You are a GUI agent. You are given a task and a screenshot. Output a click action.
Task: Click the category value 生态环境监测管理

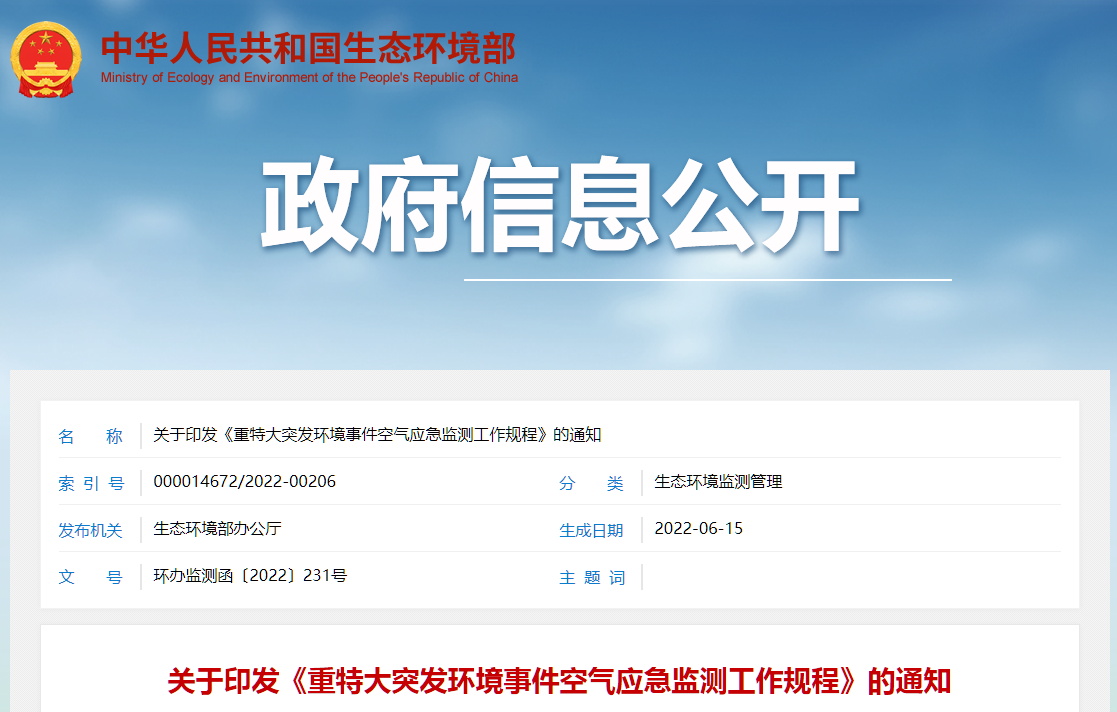[x=718, y=482]
